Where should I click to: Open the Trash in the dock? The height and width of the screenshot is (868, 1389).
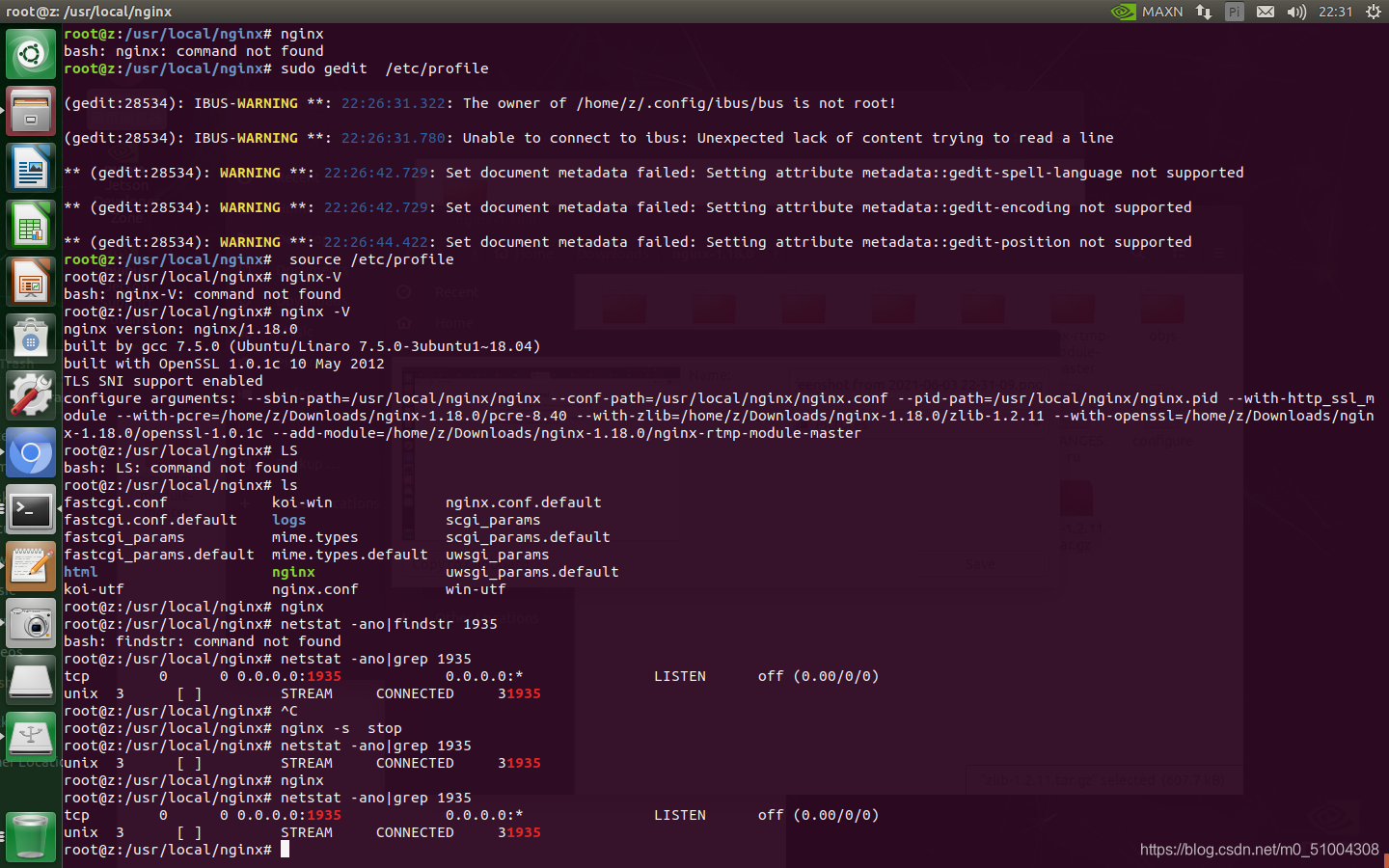(31, 835)
